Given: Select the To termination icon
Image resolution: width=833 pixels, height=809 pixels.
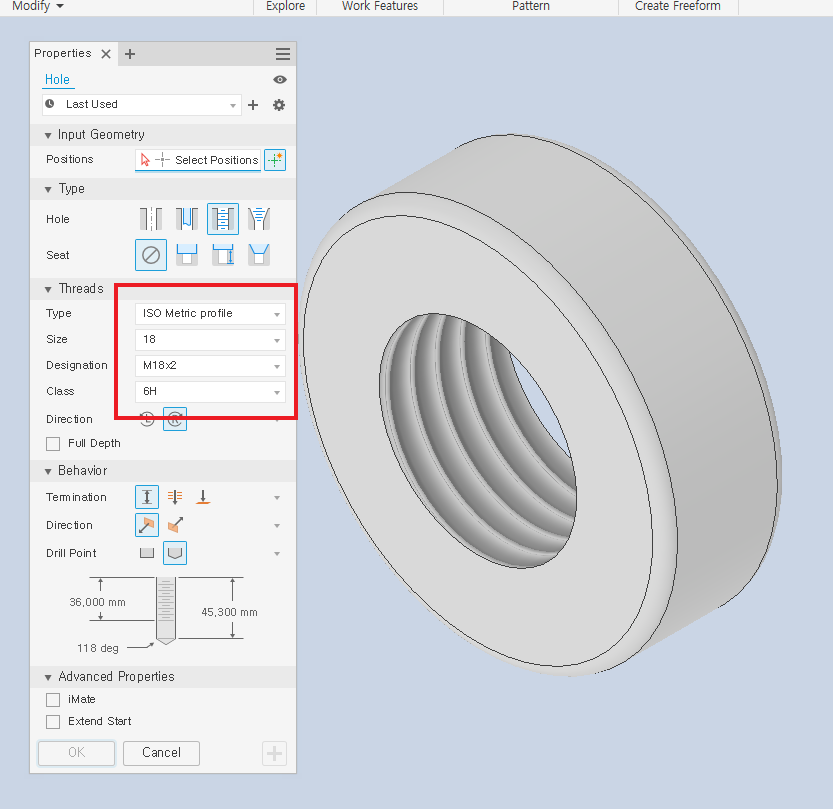Looking at the screenshot, I should [x=202, y=497].
